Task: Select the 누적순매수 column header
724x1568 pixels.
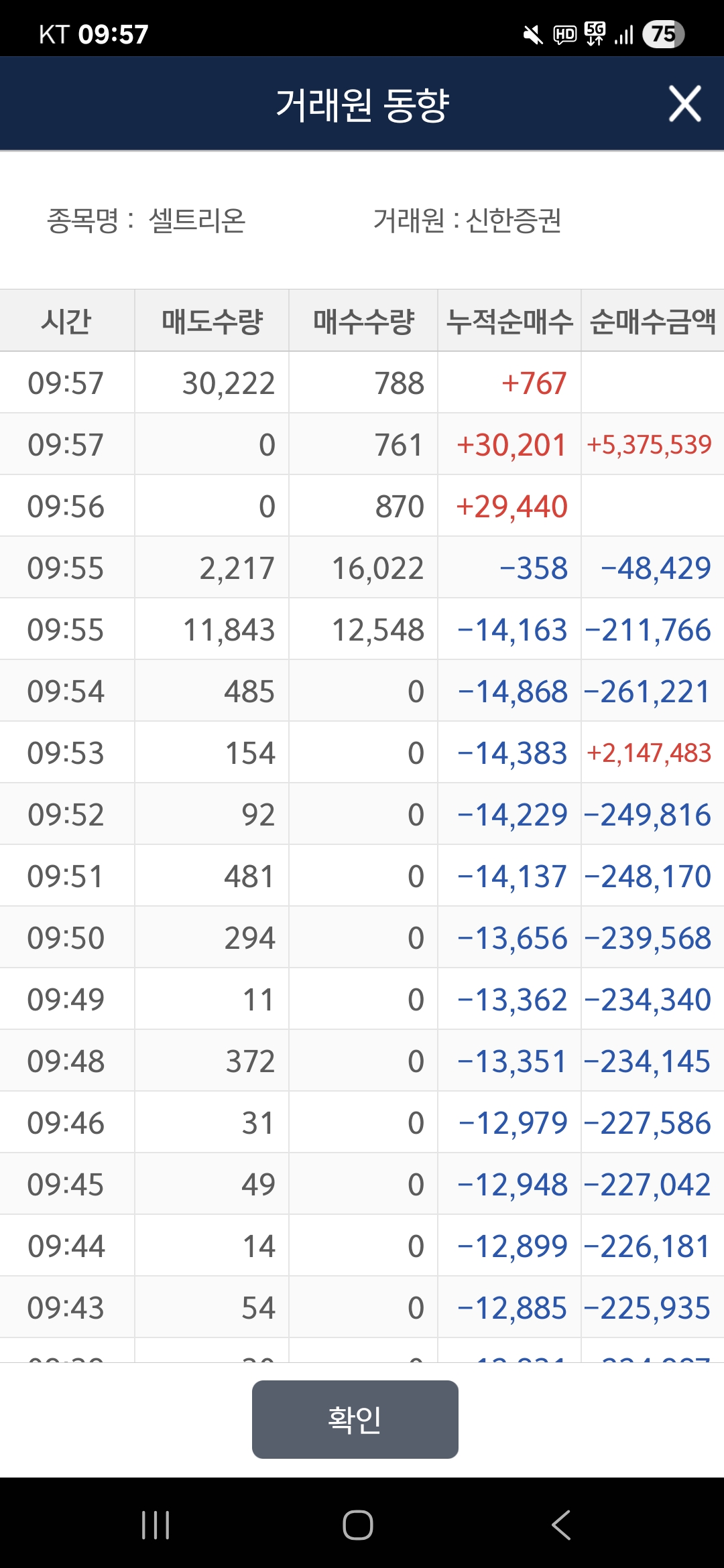Action: [509, 320]
